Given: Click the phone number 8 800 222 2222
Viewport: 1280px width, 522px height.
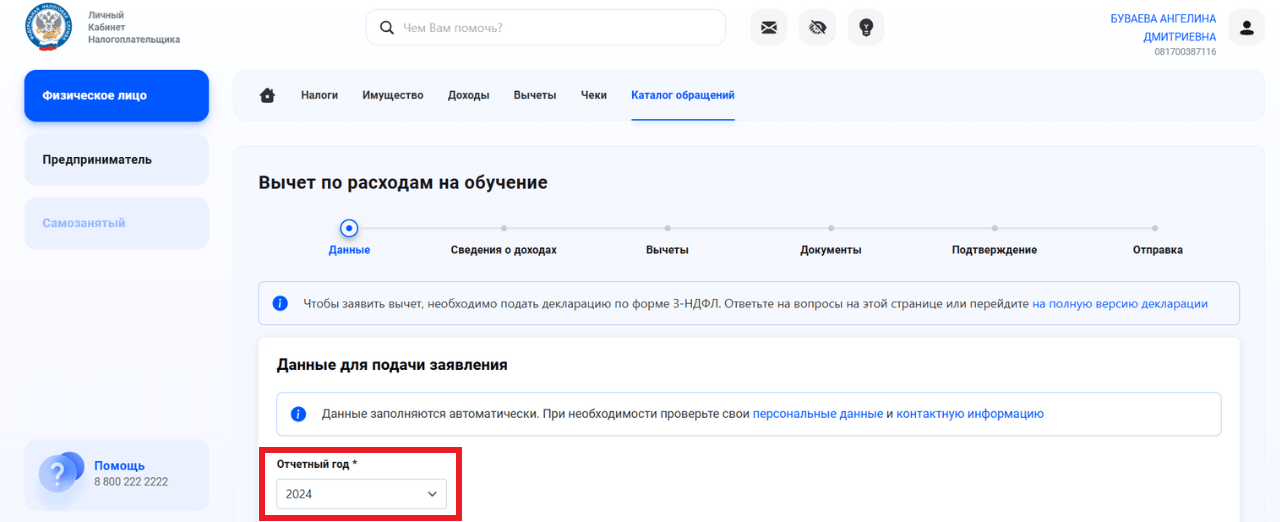Looking at the screenshot, I should [131, 482].
